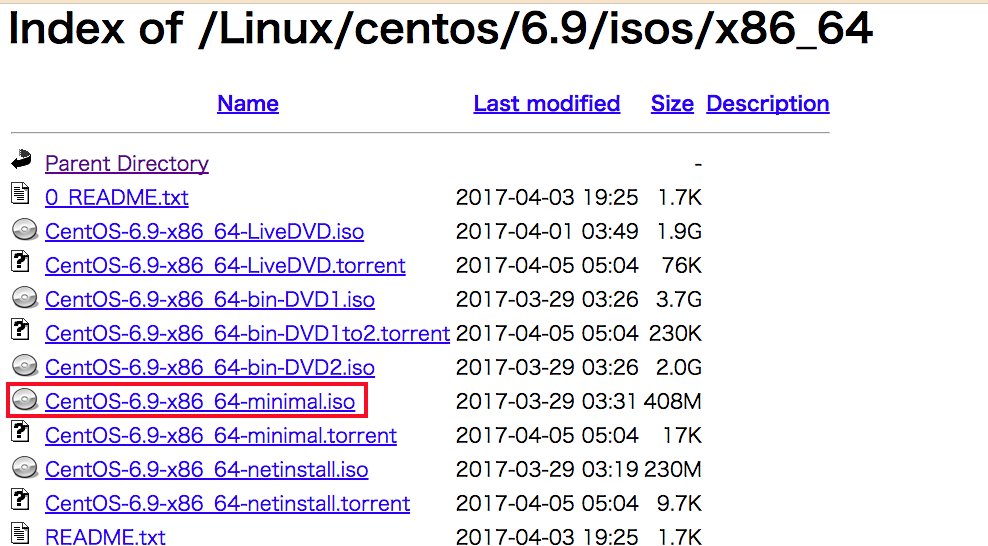Click the disc icon beside netinstall.iso
The height and width of the screenshot is (546, 988).
point(25,467)
